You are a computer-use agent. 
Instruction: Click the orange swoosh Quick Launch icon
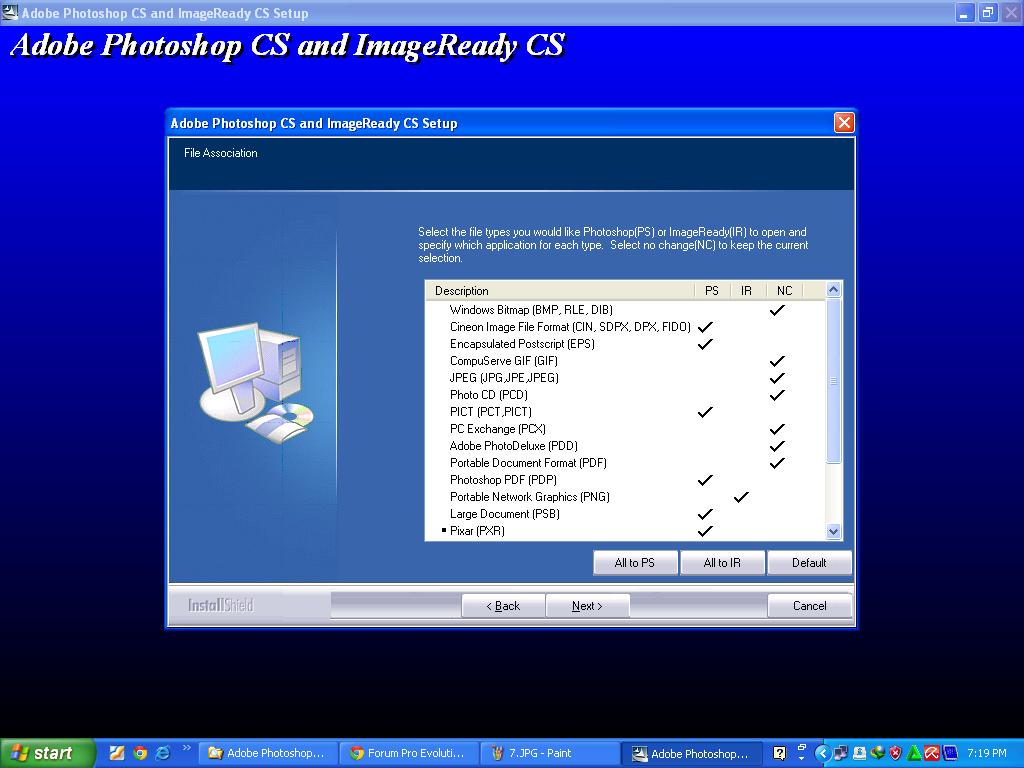coord(117,753)
